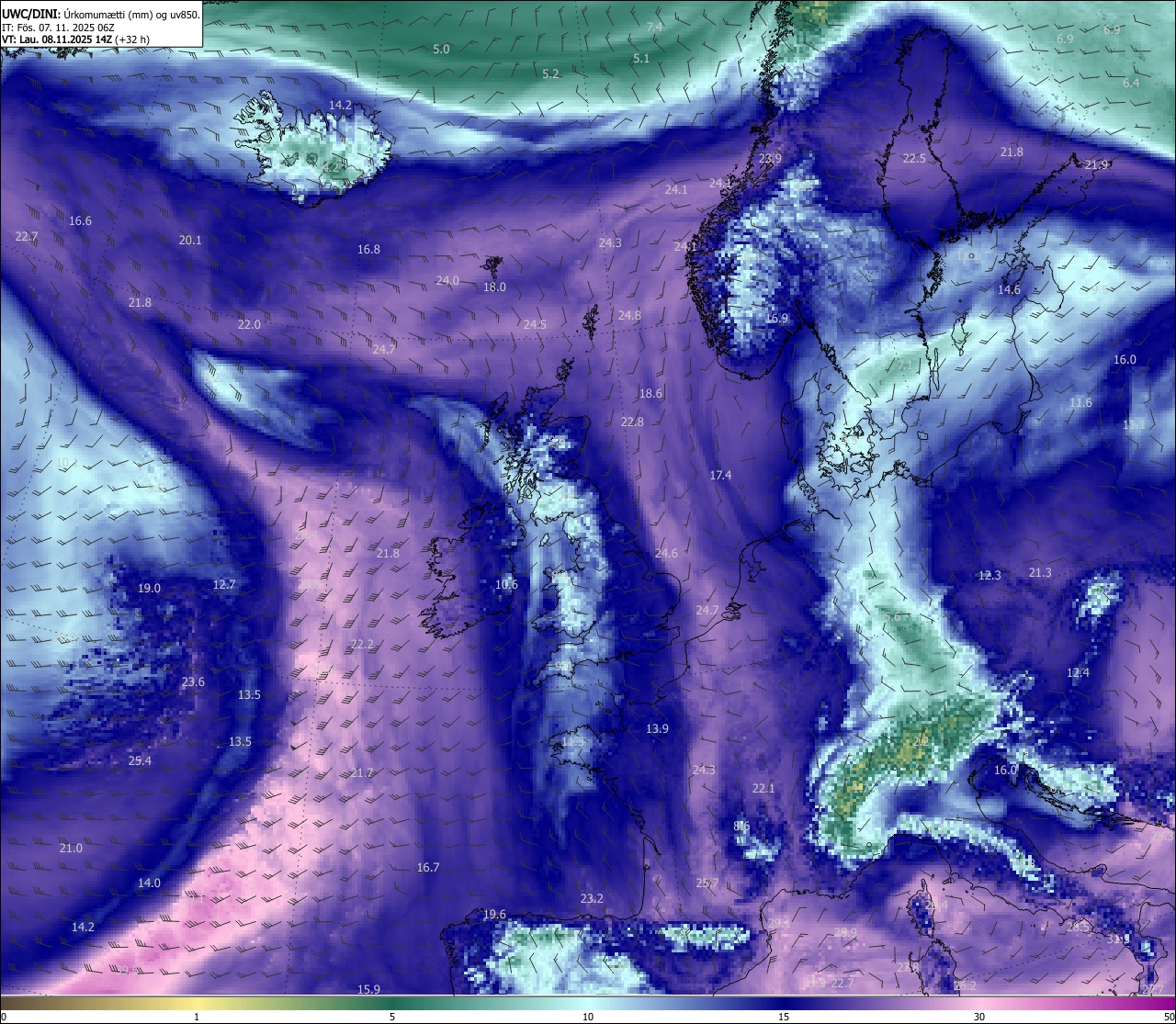This screenshot has height=1024, width=1176.
Task: Click the map value '12.3' over Poland
Action: pos(989,576)
